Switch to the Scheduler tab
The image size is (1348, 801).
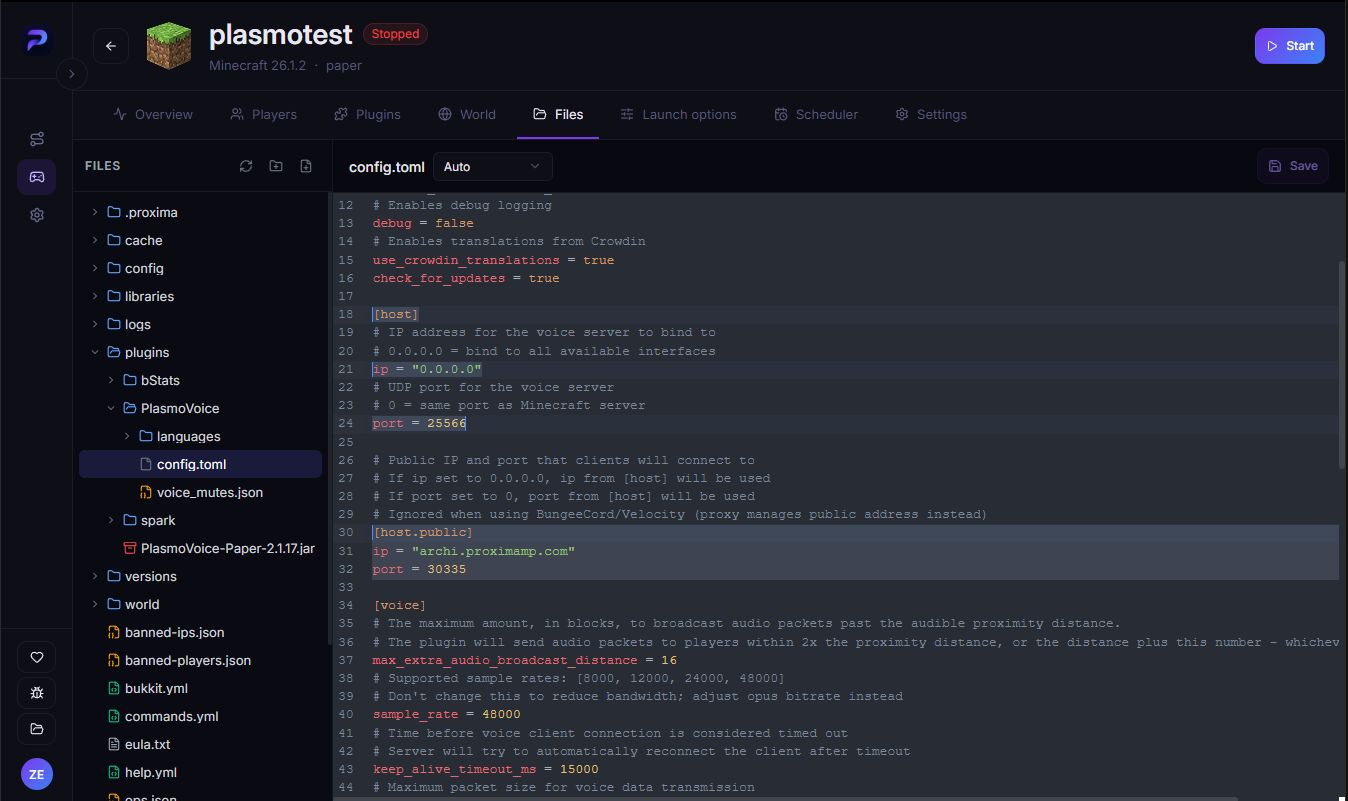point(816,114)
